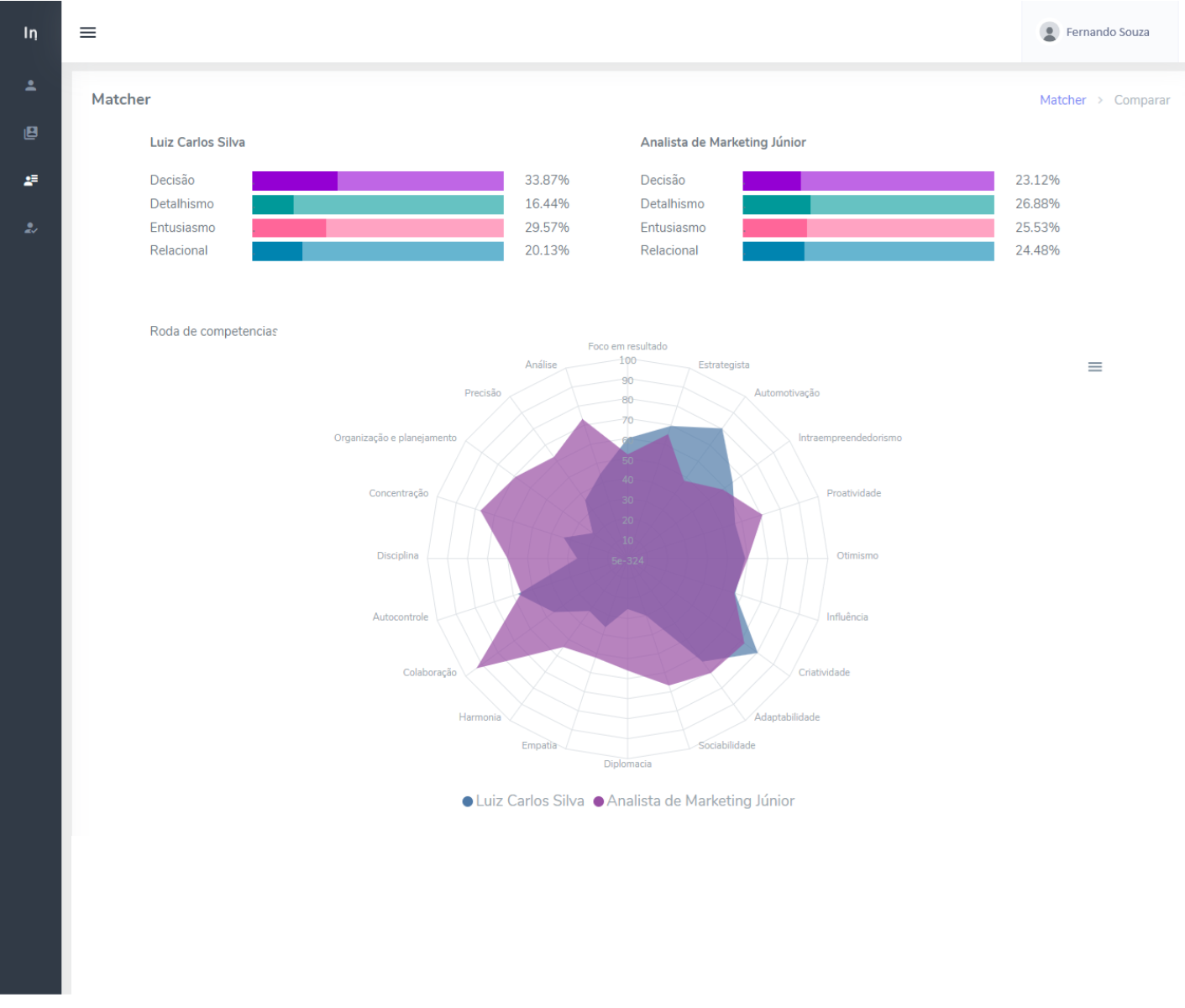Click the Diplomacia axis label
The width and height of the screenshot is (1185, 1008).
coord(627,764)
